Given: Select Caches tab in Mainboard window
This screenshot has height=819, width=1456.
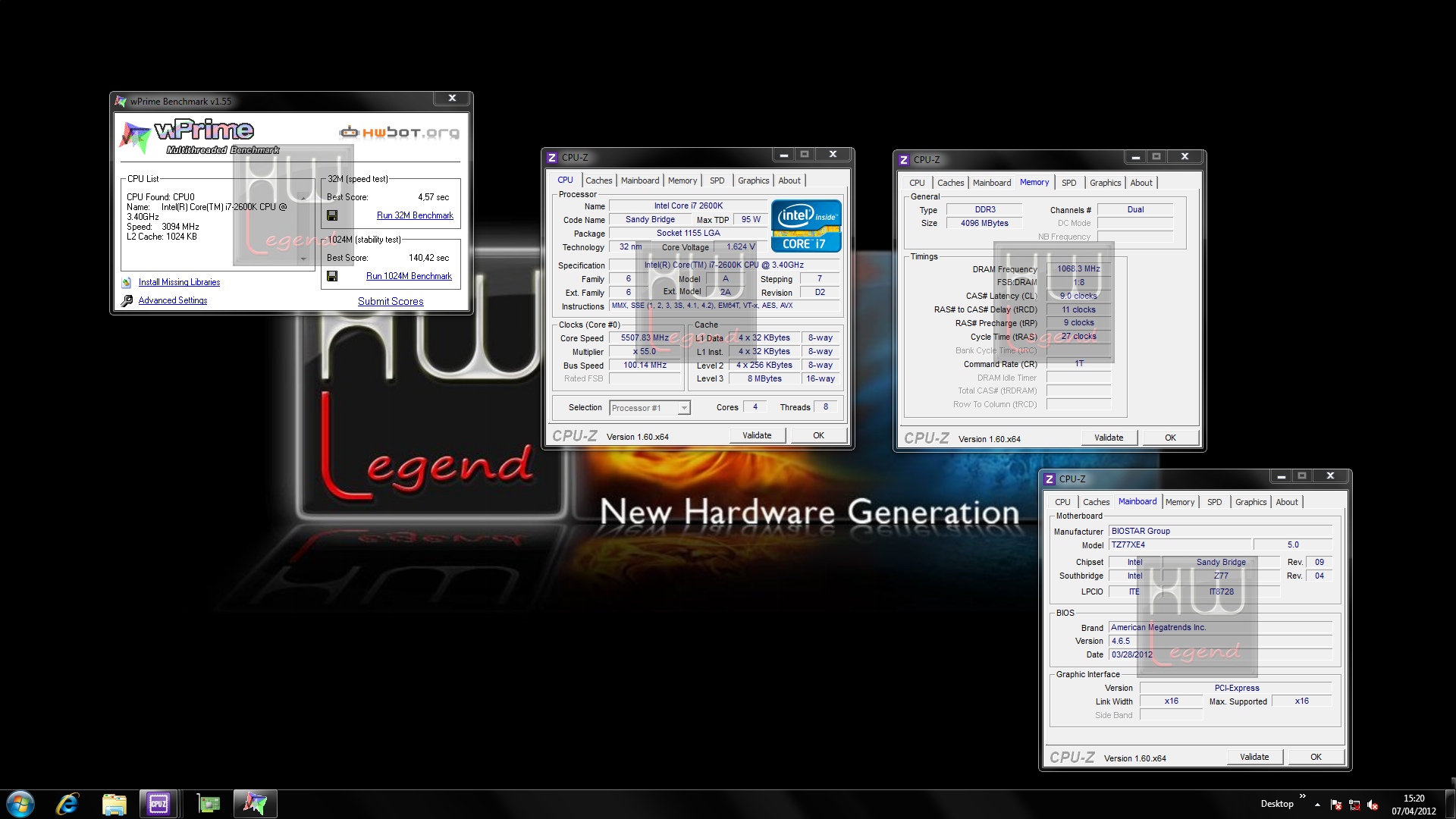Looking at the screenshot, I should pyautogui.click(x=1096, y=502).
